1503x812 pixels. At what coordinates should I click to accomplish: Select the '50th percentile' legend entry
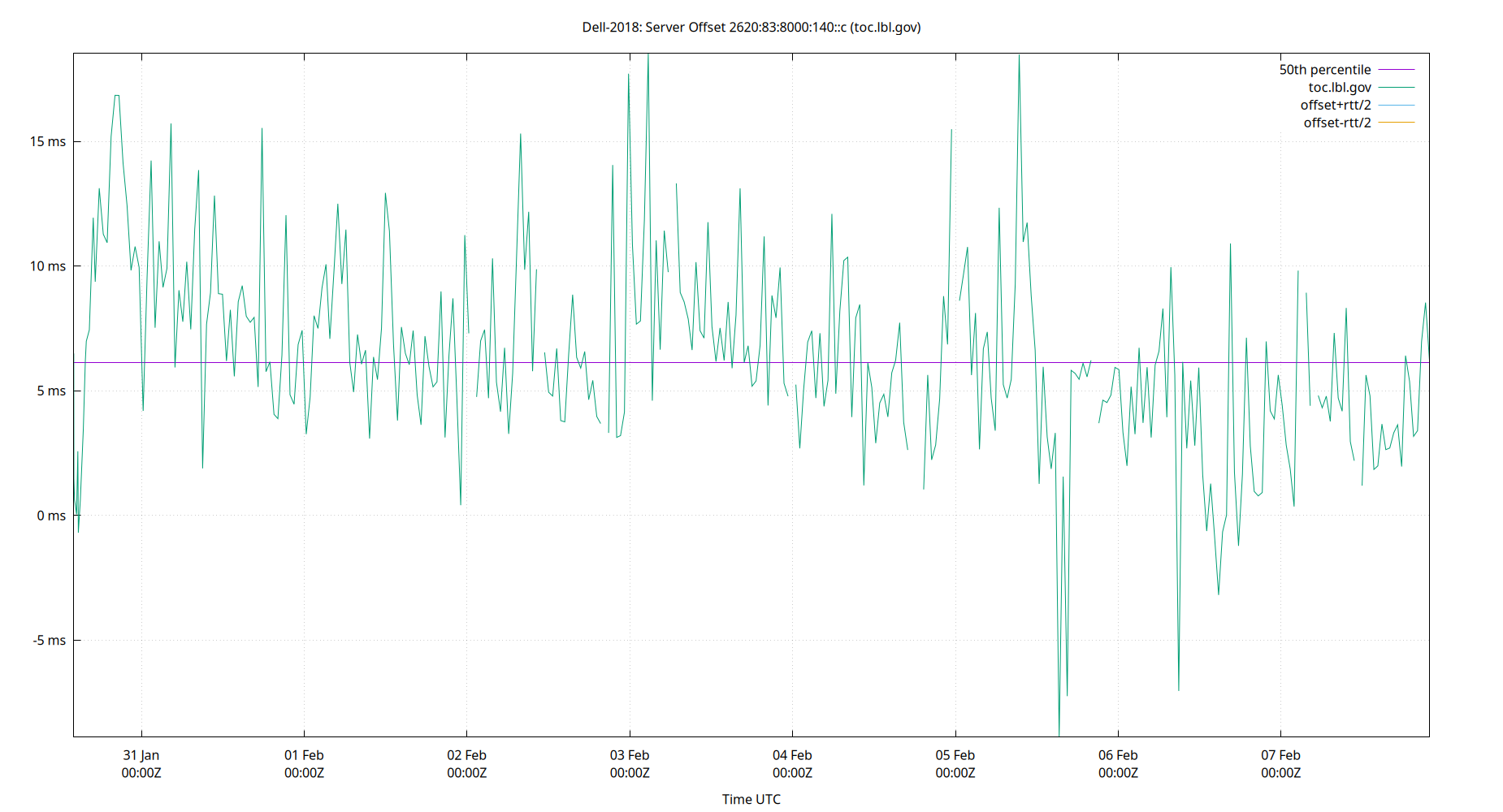point(1324,69)
